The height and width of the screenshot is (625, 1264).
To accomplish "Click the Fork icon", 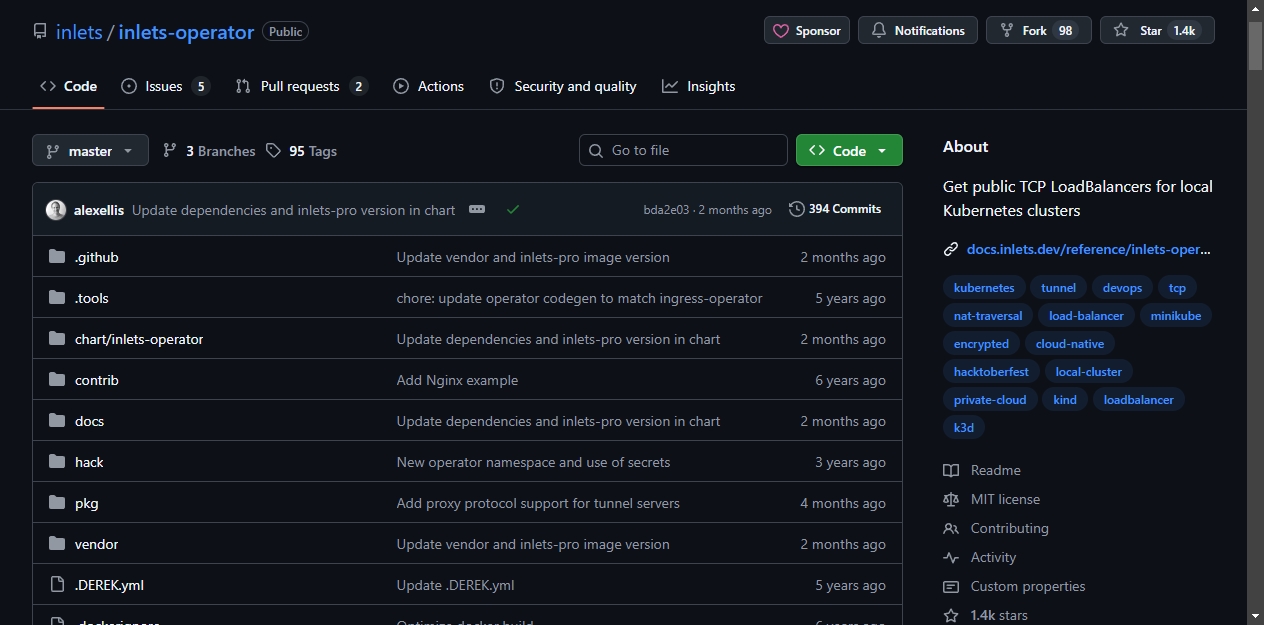I will pos(1005,31).
